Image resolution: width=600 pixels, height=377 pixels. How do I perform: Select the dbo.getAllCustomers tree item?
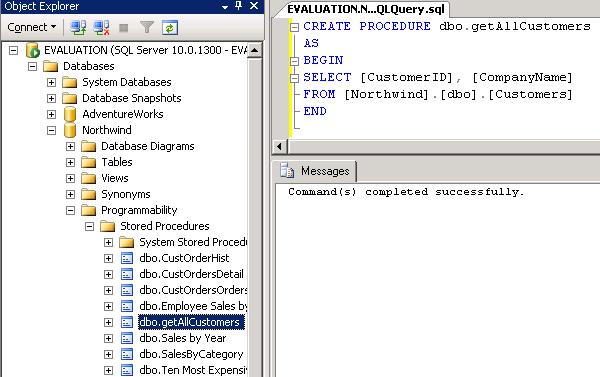coord(191,322)
